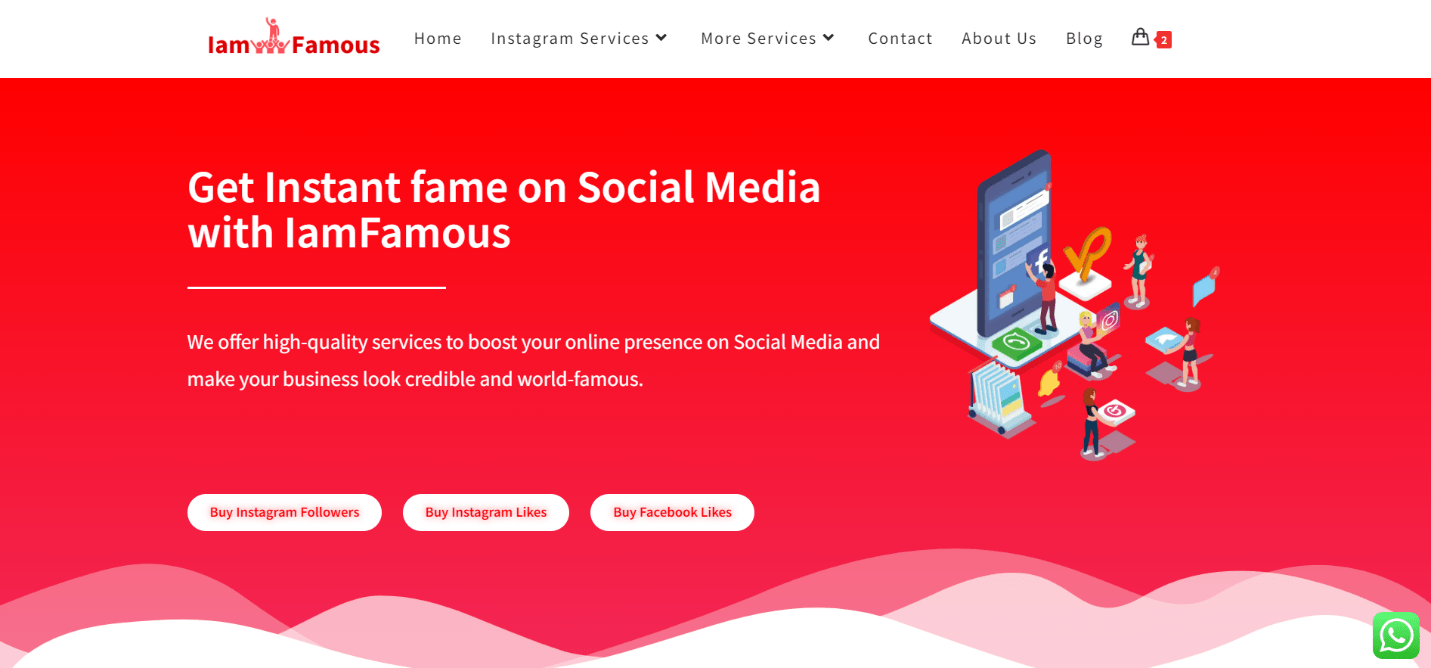The height and width of the screenshot is (668, 1431).
Task: Click the Instagram icon in the illustration
Action: pyautogui.click(x=1109, y=322)
